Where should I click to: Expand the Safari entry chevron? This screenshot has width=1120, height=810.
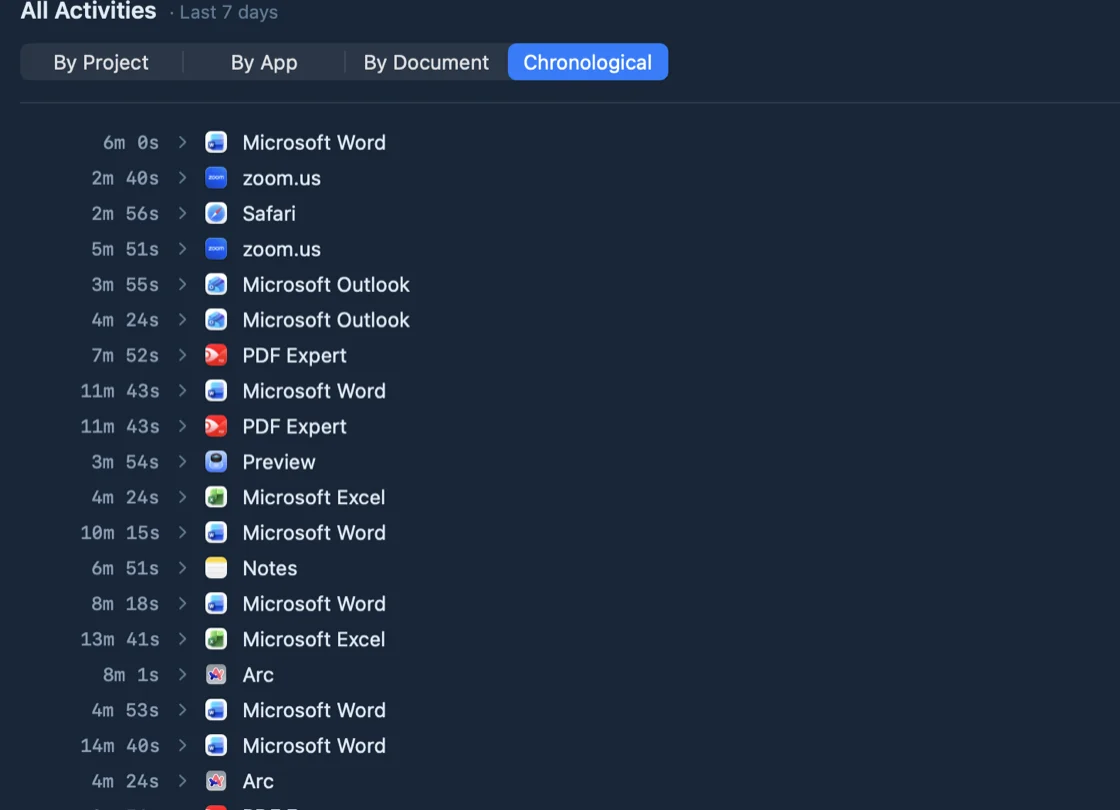[x=182, y=213]
